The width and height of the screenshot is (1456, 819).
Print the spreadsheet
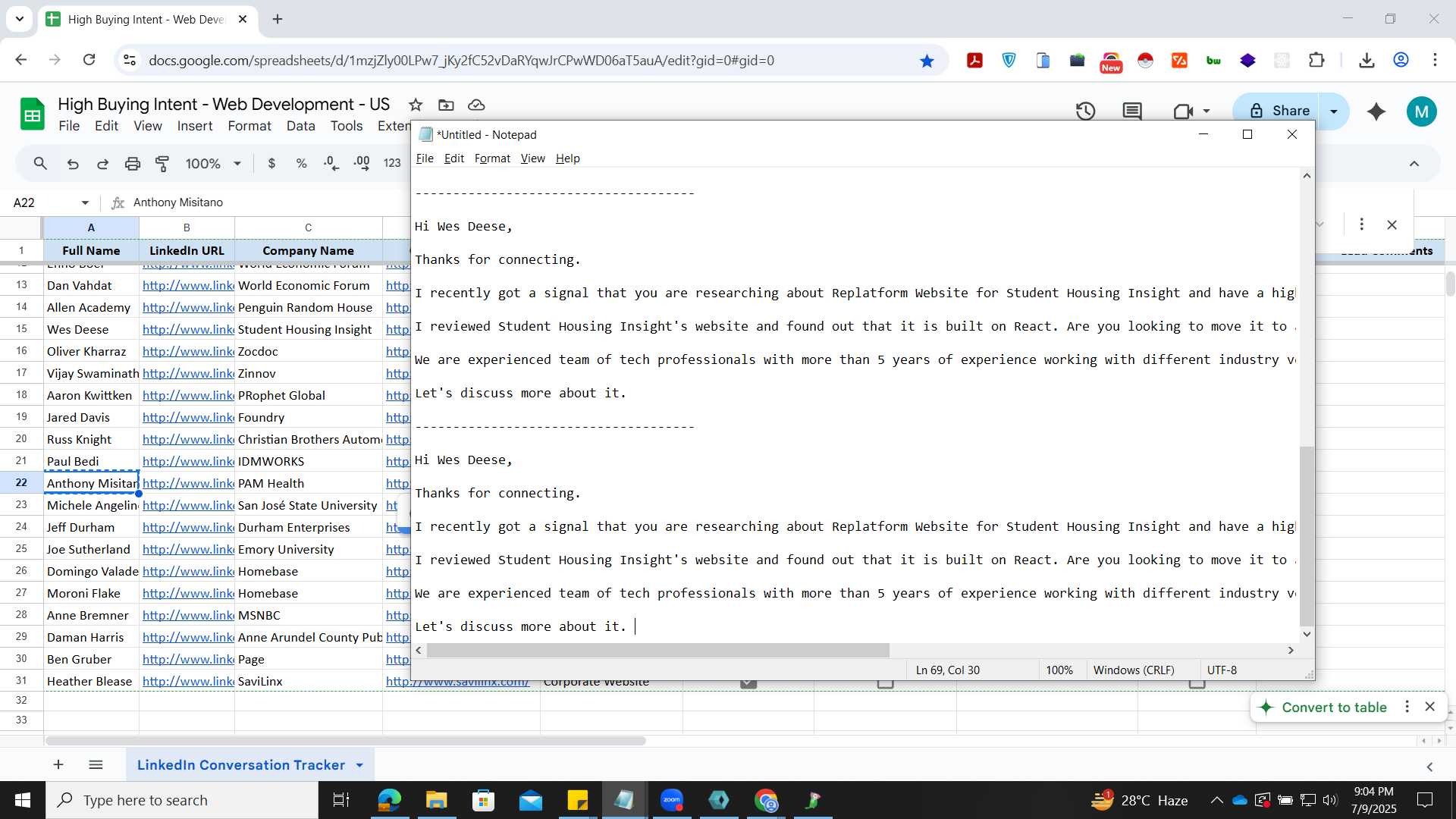133,163
